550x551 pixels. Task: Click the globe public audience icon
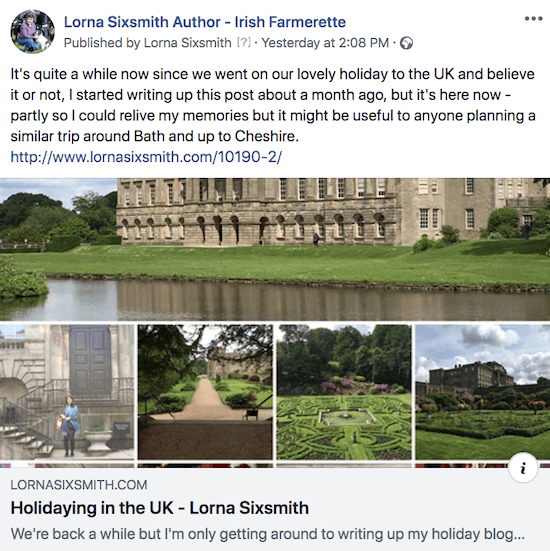(x=406, y=43)
